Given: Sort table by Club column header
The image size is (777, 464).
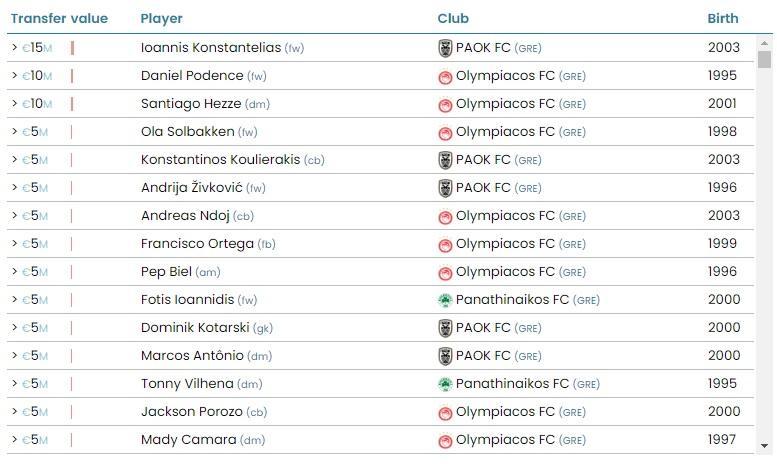Looking at the screenshot, I should pos(453,18).
